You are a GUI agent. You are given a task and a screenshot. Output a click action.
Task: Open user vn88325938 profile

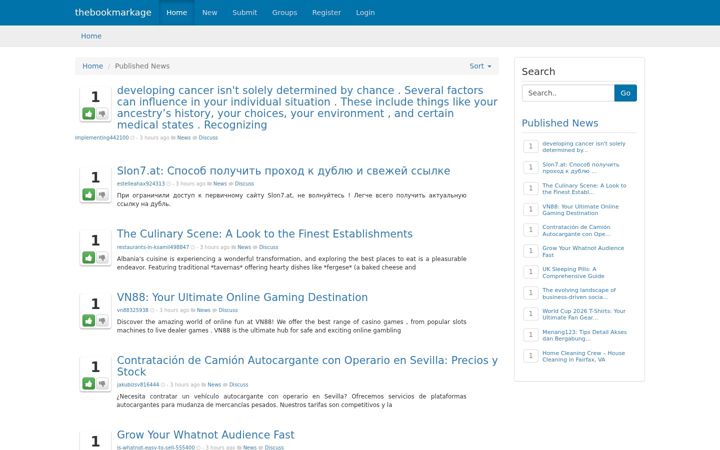pyautogui.click(x=132, y=310)
